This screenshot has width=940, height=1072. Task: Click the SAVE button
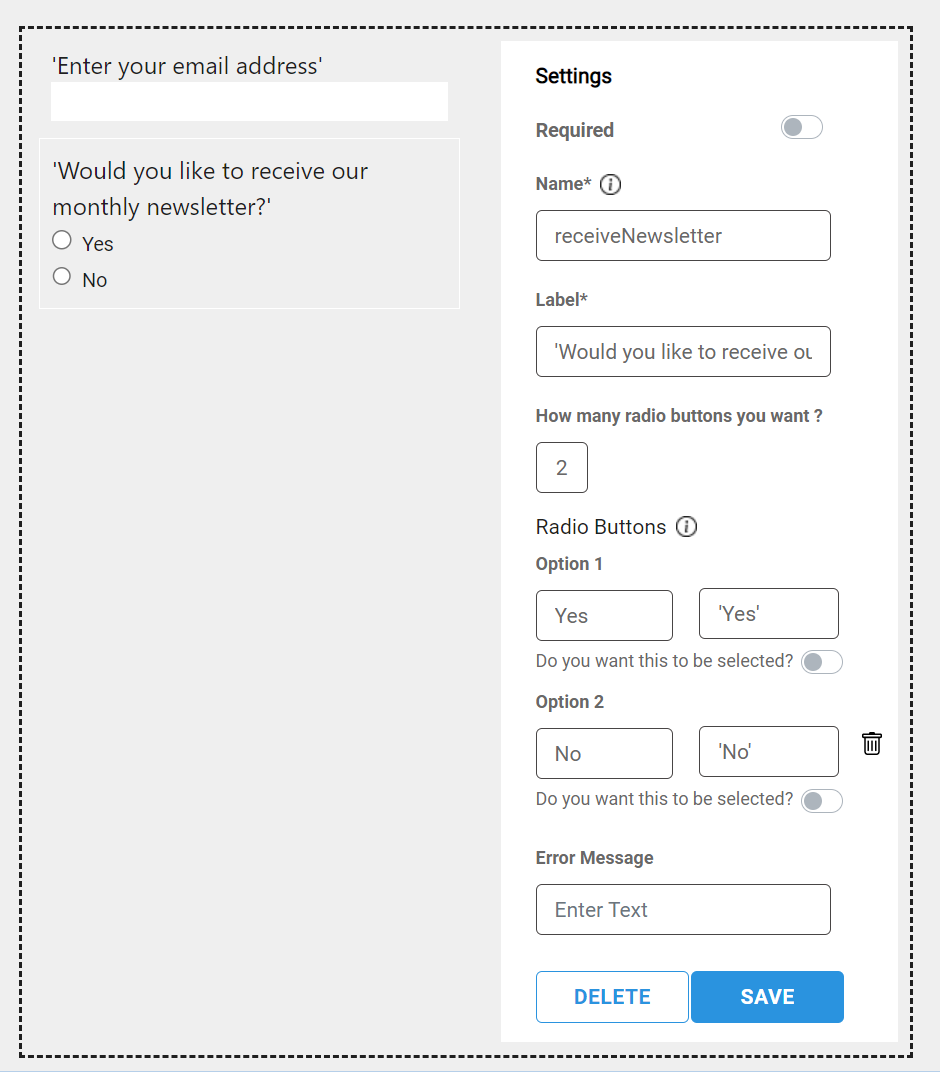click(x=767, y=997)
